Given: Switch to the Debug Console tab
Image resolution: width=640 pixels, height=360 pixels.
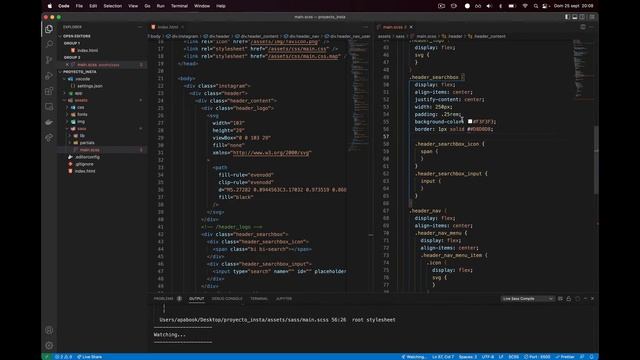Looking at the screenshot, I should 227,299.
